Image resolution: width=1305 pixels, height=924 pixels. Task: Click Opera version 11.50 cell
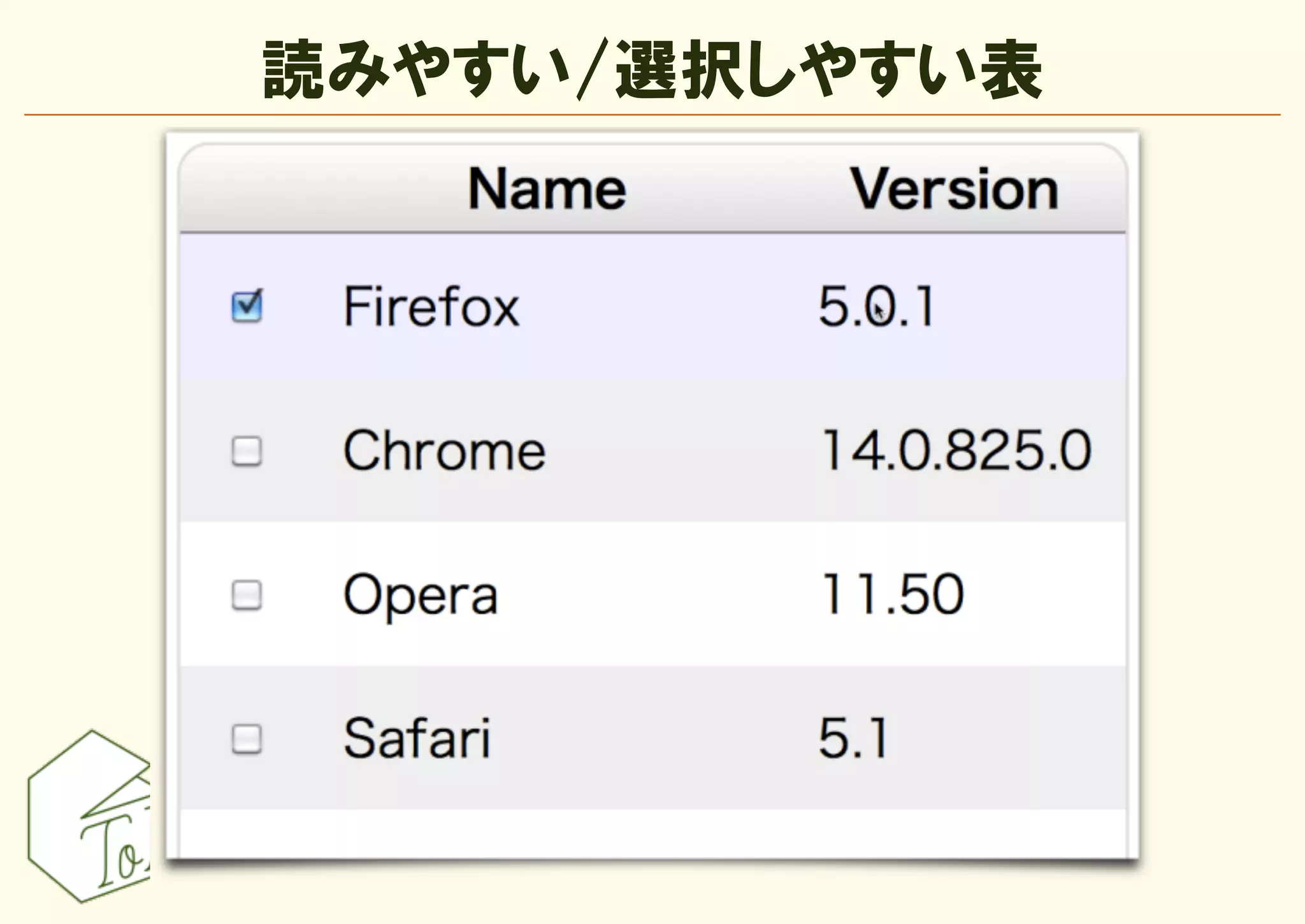click(892, 595)
